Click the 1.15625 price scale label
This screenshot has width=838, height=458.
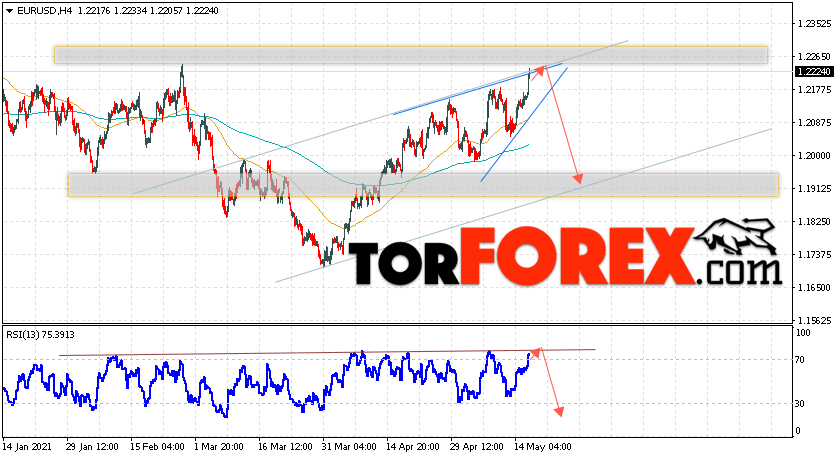(x=814, y=321)
